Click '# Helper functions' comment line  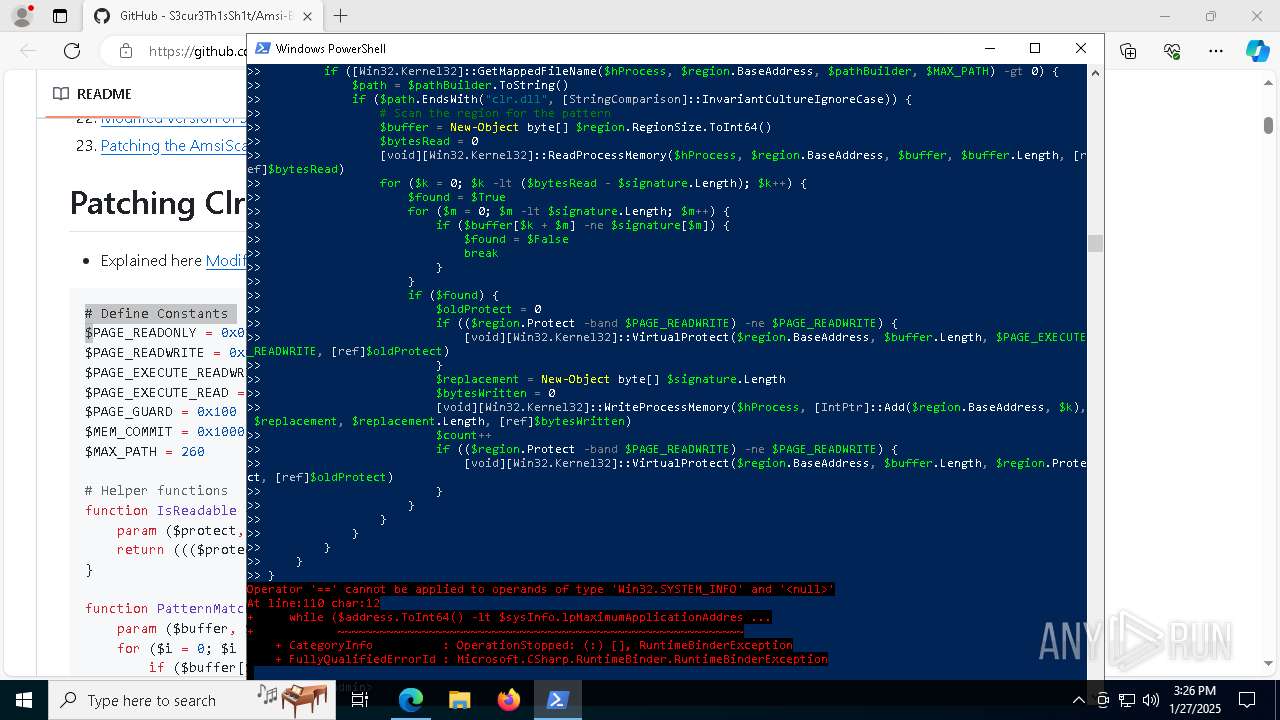[x=157, y=491]
